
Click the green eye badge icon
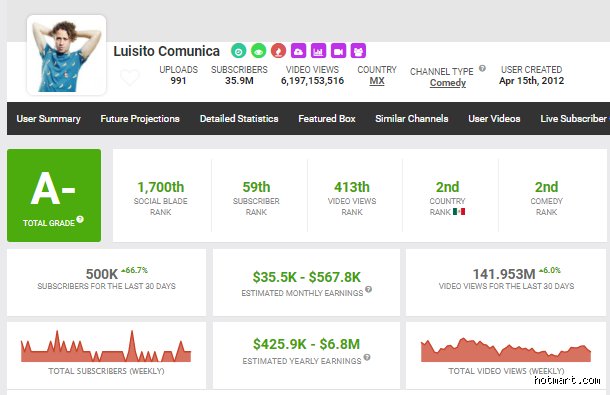click(x=258, y=51)
